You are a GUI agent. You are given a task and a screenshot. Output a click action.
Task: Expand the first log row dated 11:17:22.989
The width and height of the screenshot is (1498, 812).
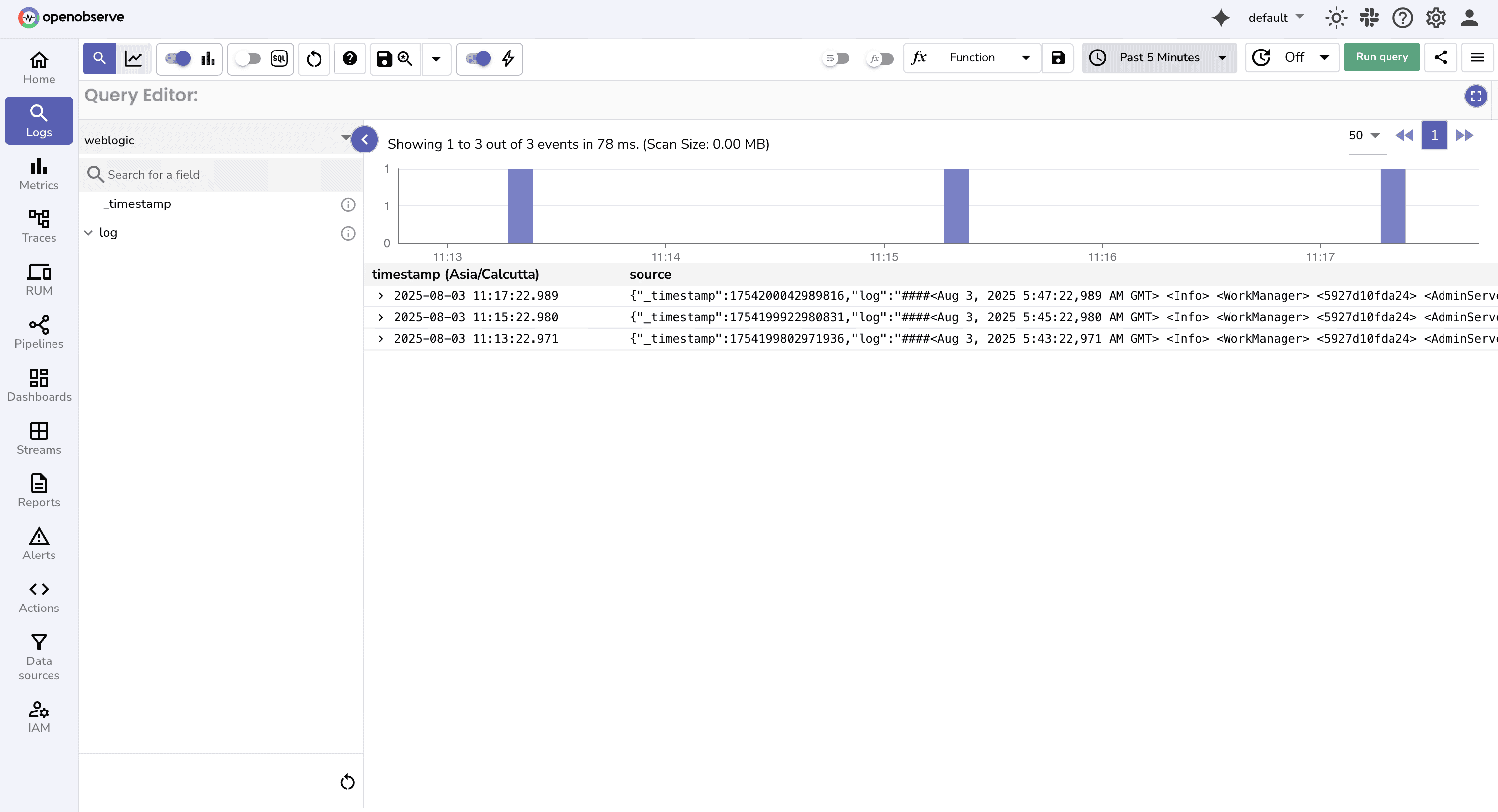[381, 295]
